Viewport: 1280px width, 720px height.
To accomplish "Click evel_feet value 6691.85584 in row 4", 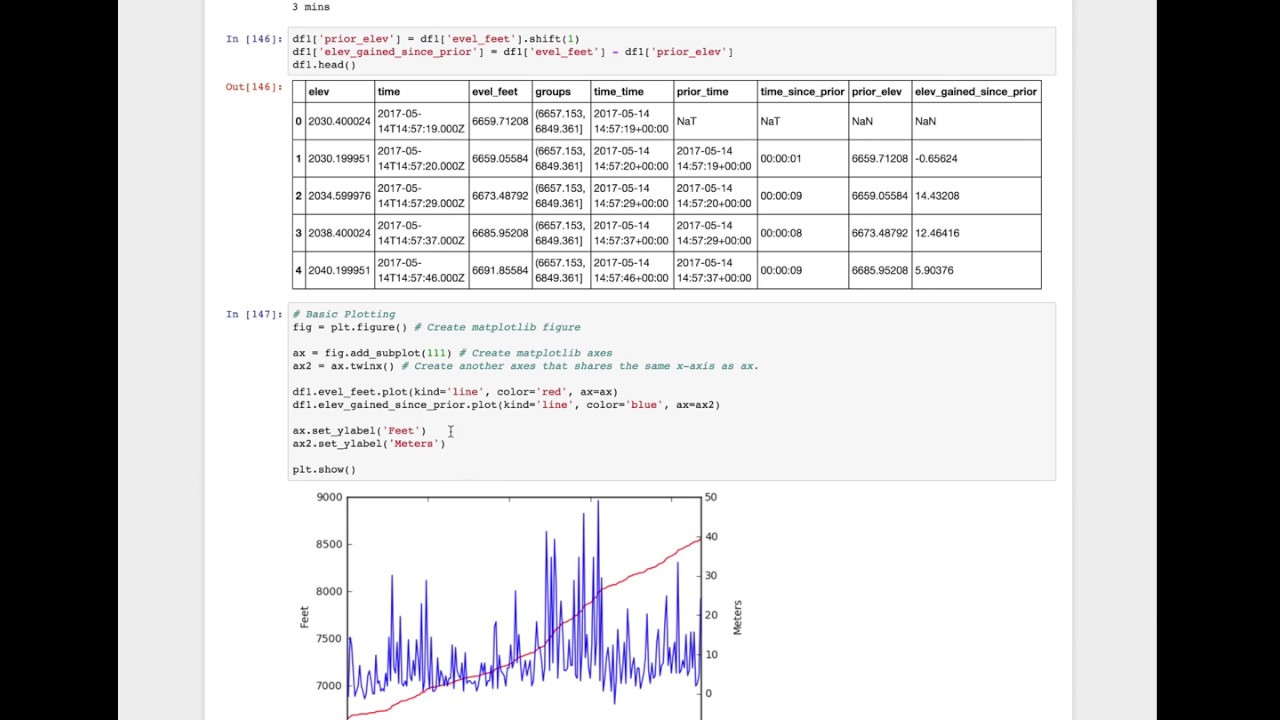I will point(500,271).
